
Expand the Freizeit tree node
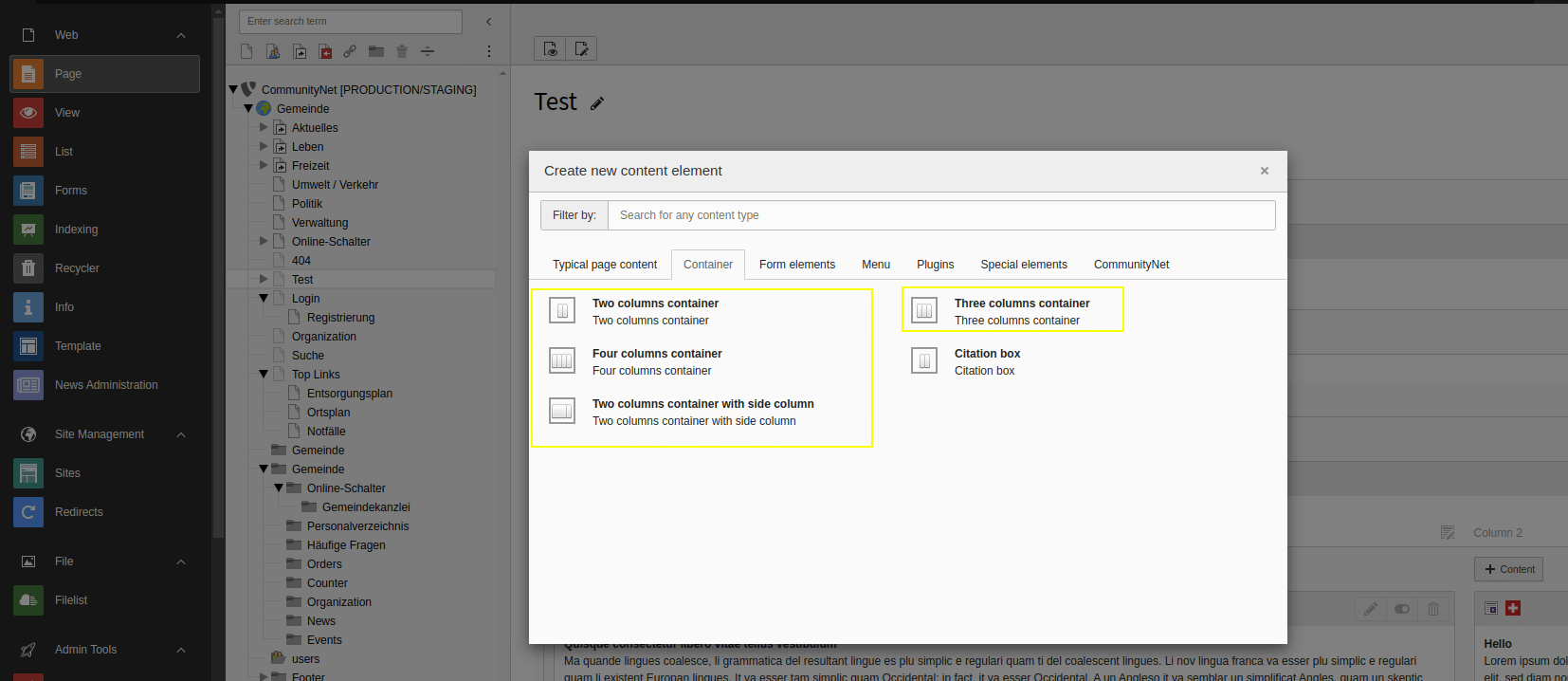(x=264, y=165)
